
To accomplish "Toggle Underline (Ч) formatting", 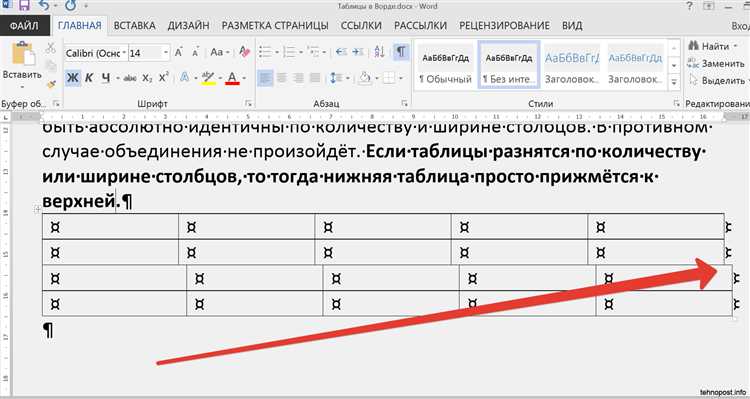I will click(x=106, y=78).
